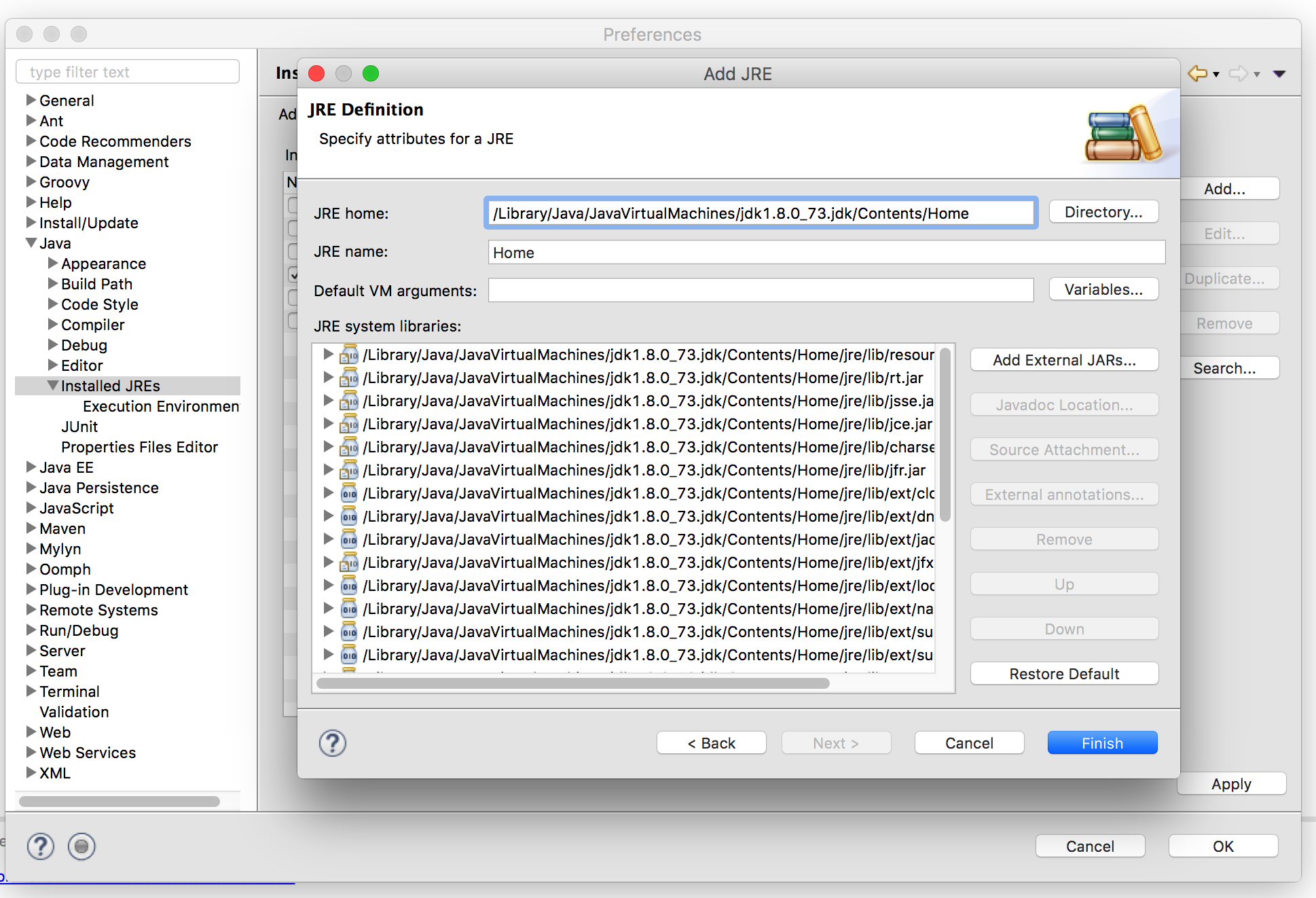Open the preferences view menu triangle

point(1279,73)
